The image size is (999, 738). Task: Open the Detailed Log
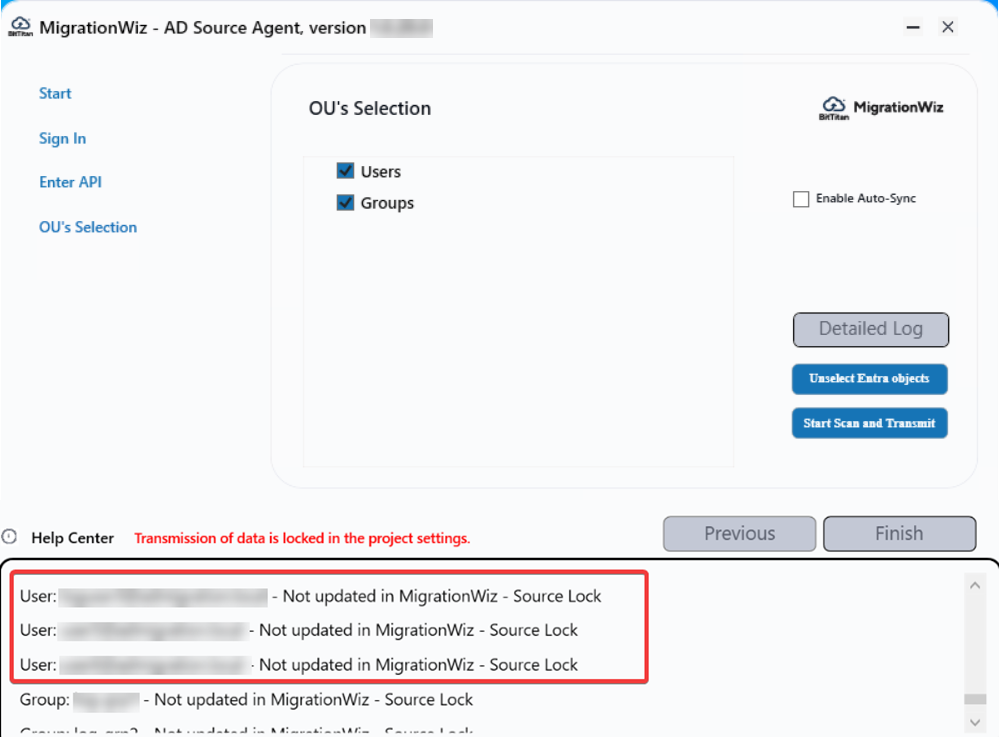(870, 329)
